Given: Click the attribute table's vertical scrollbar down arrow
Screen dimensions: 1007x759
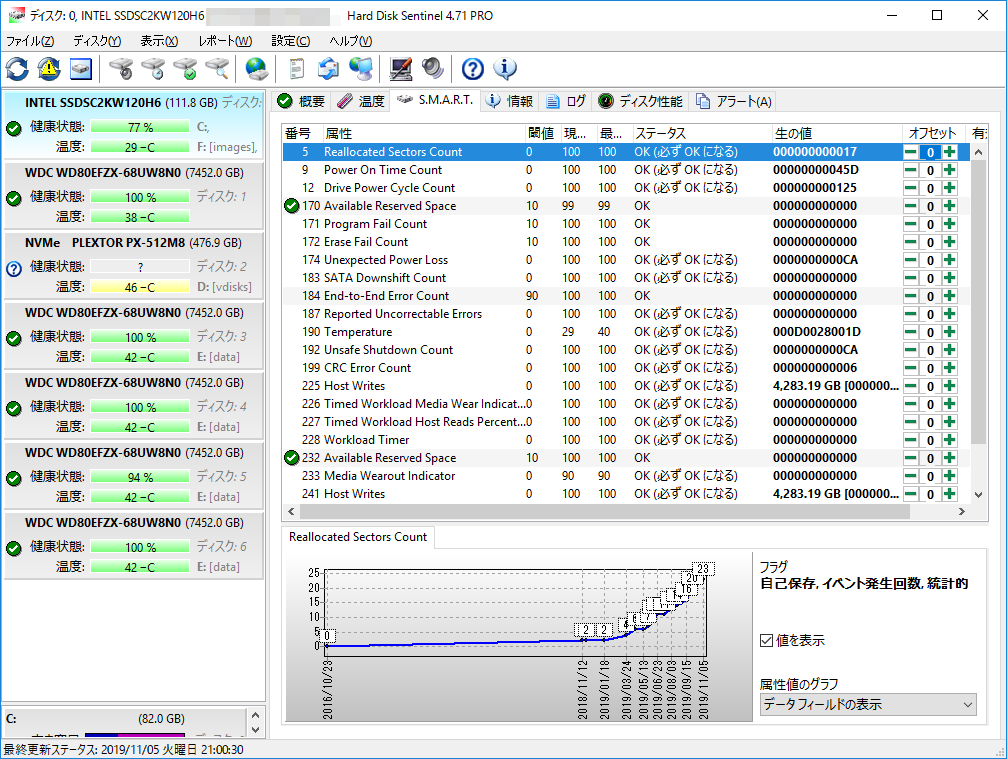Looking at the screenshot, I should [x=978, y=494].
